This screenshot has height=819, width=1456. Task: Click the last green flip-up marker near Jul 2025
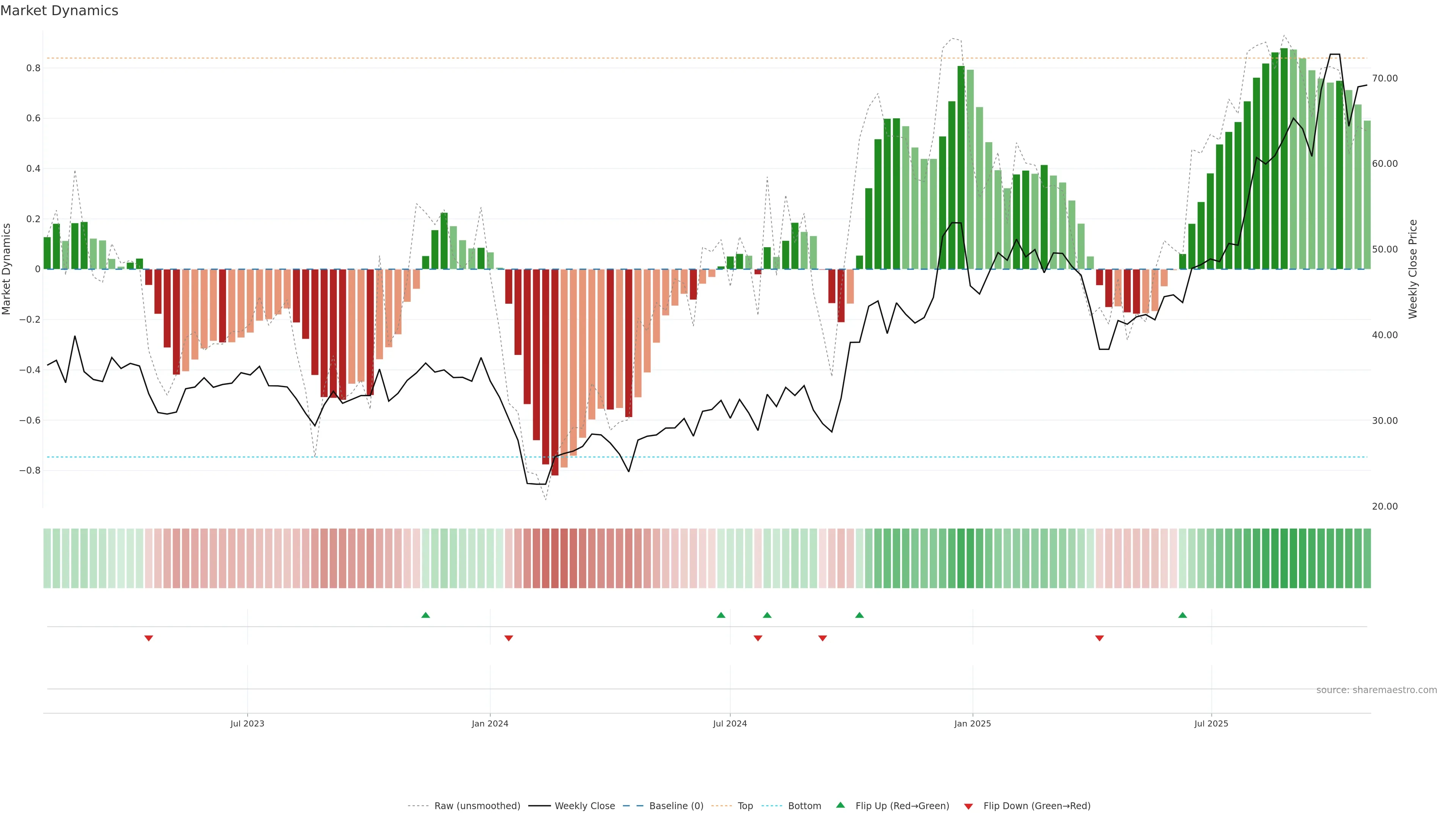coord(1183,615)
